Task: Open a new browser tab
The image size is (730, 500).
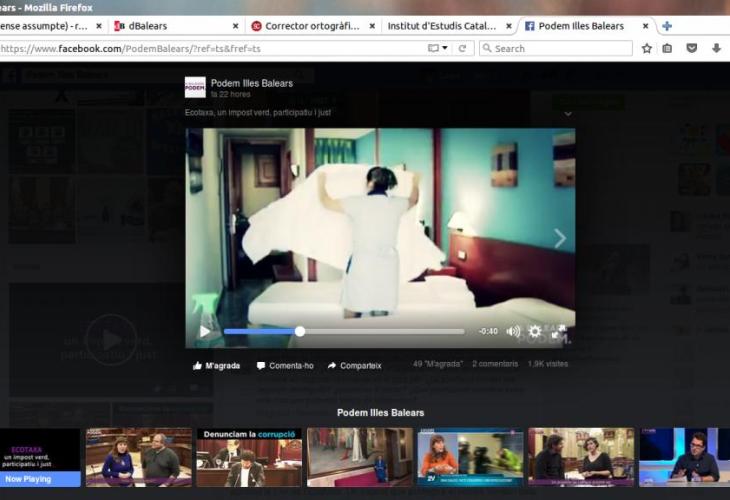Action: point(667,25)
